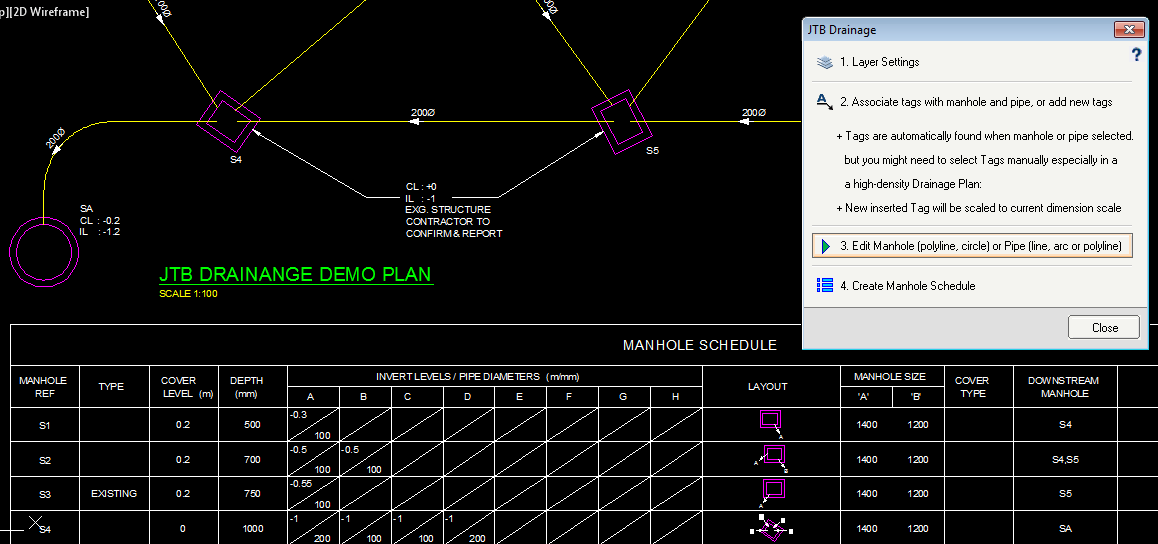Open the Layer Settings stack icon

click(x=825, y=62)
